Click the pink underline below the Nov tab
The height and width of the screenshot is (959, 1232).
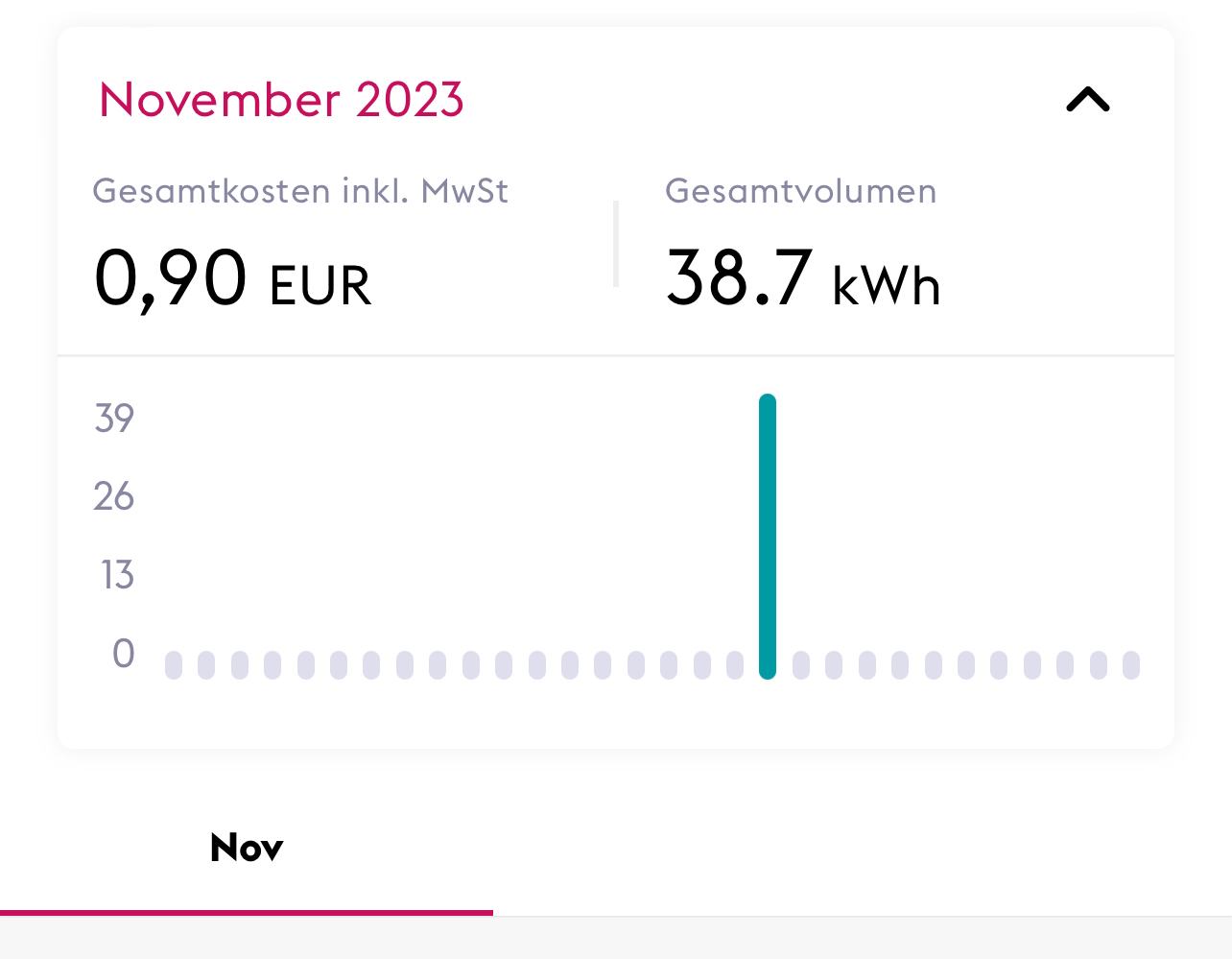point(247,912)
